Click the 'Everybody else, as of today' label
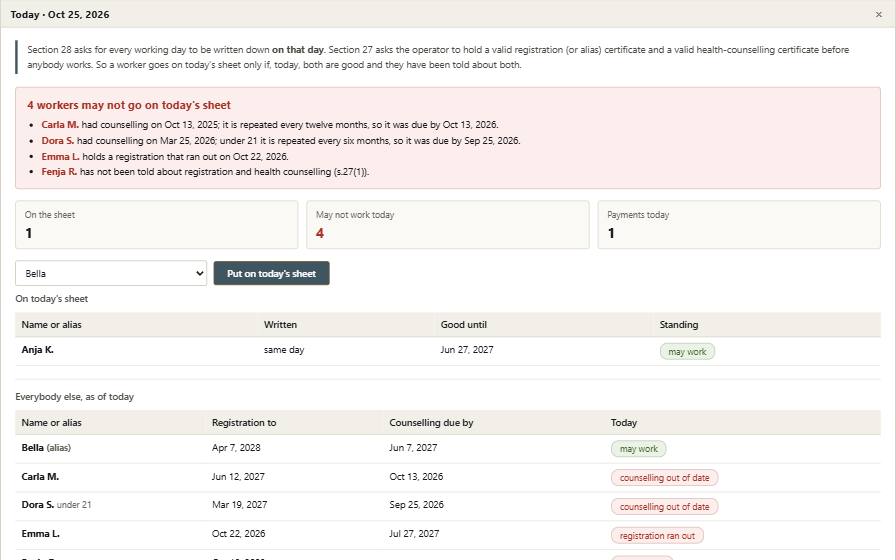896x560 pixels. [x=74, y=397]
